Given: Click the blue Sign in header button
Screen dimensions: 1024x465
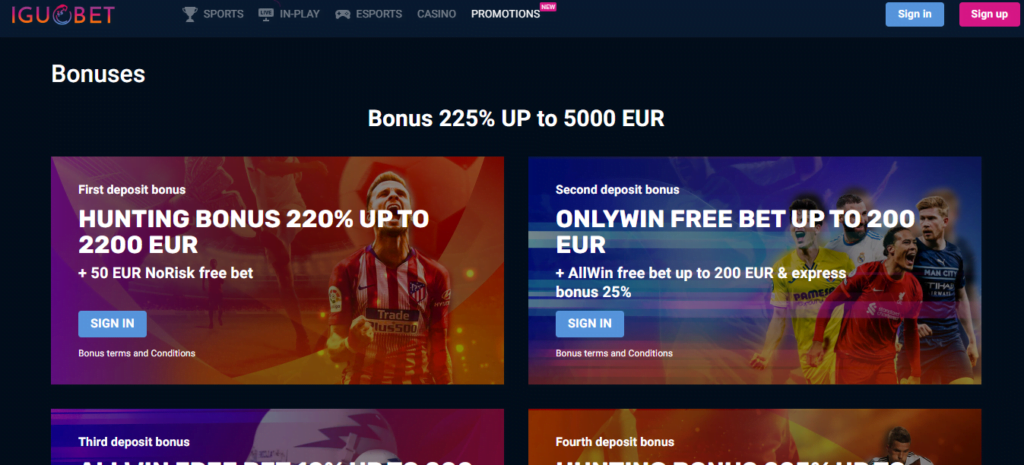Looking at the screenshot, I should (x=914, y=14).
